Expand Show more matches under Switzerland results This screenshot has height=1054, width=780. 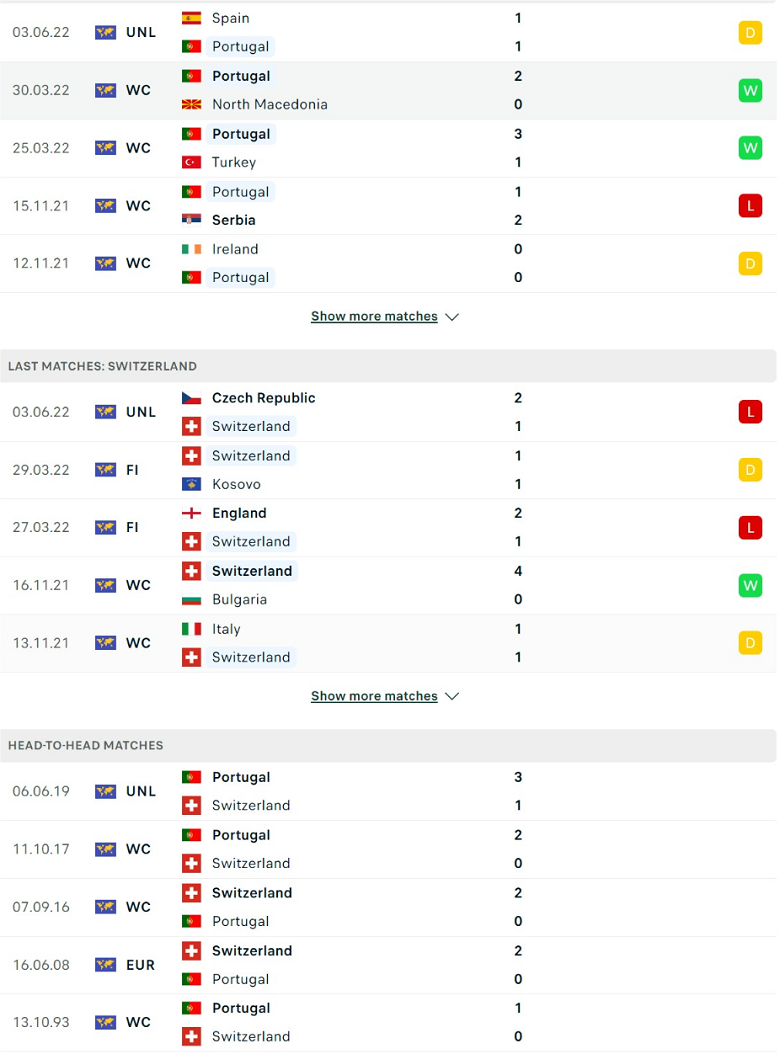point(385,696)
